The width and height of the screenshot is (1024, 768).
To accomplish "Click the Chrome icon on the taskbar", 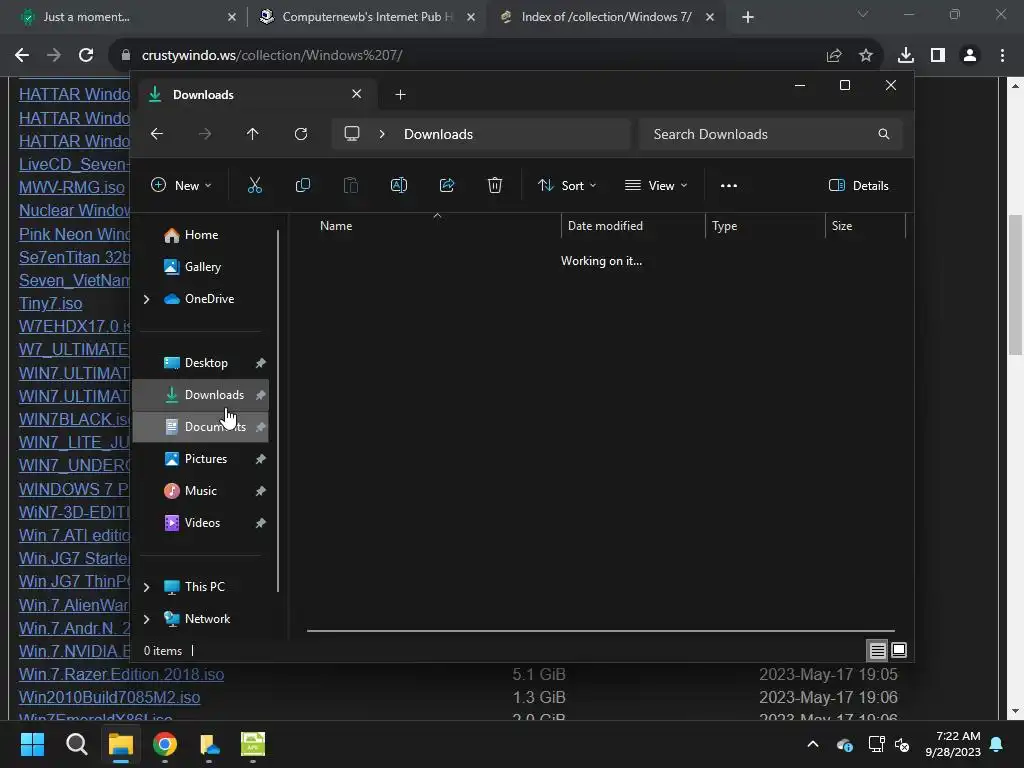I will 165,744.
